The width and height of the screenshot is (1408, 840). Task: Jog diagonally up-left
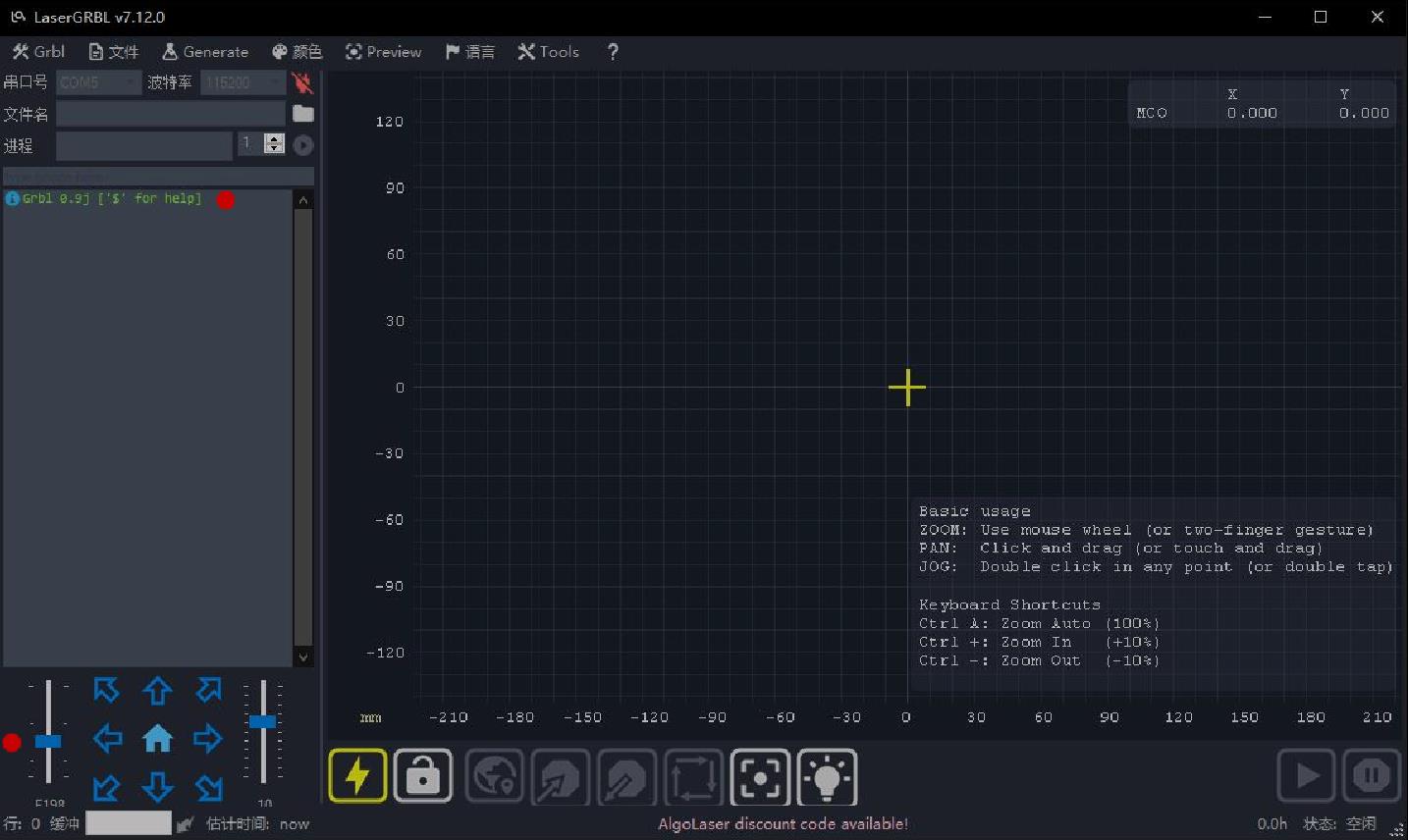click(106, 690)
